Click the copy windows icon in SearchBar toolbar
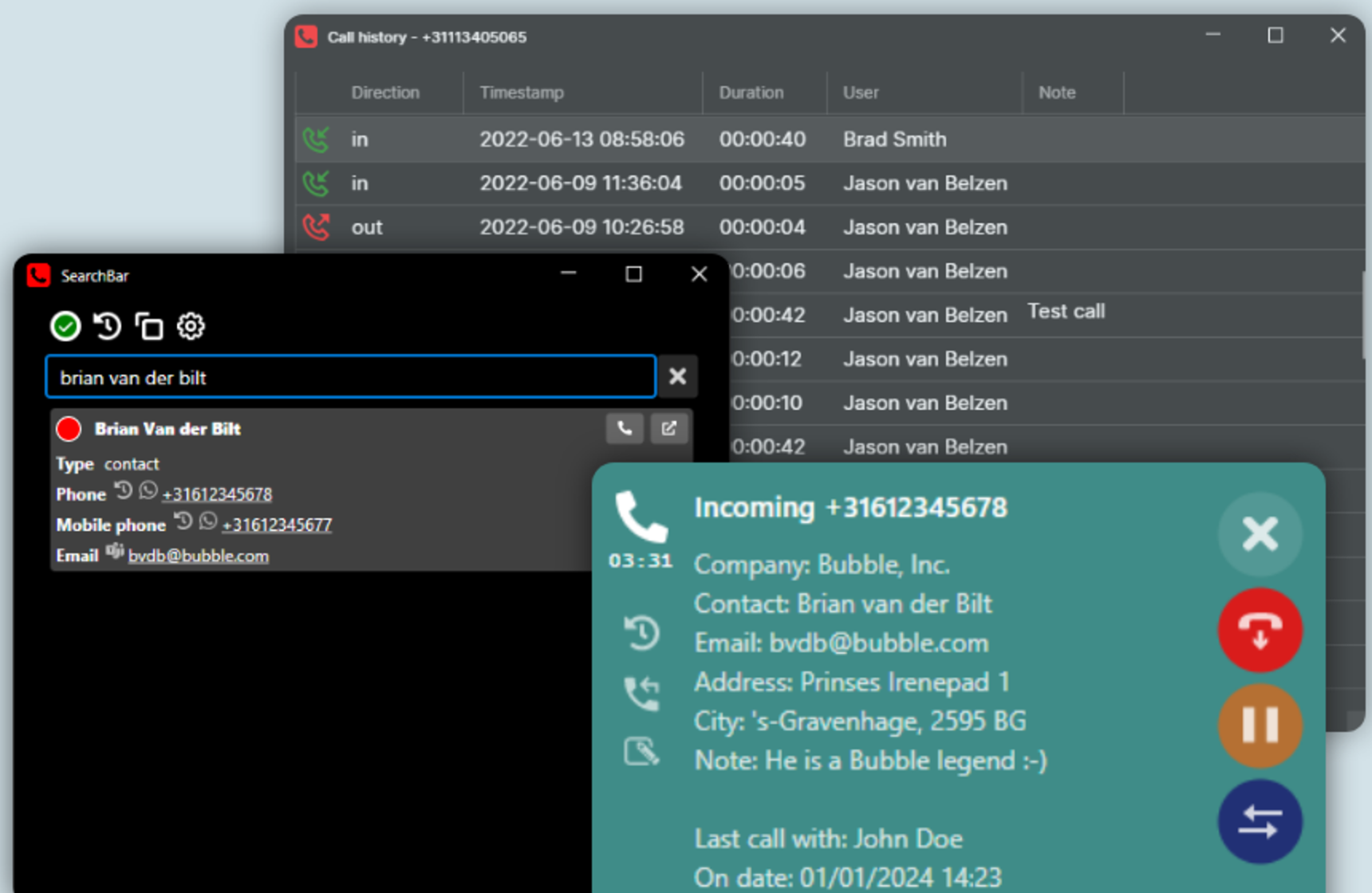 click(149, 326)
